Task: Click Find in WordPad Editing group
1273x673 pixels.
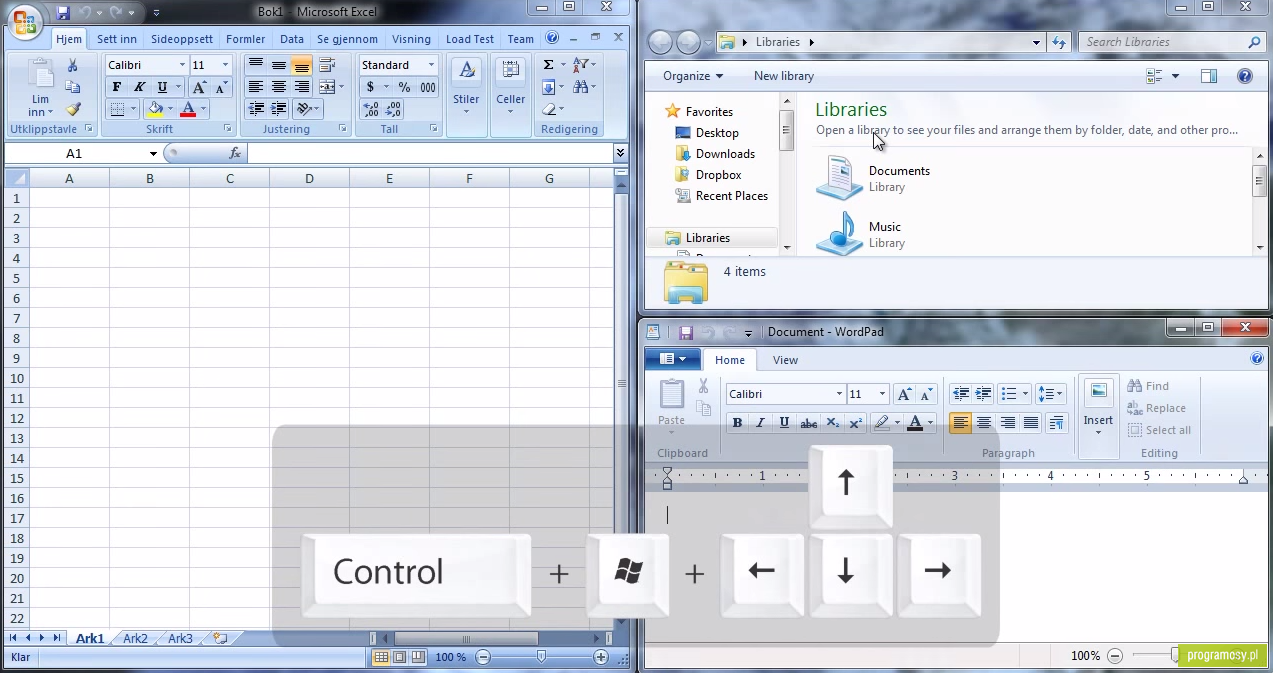Action: pos(1148,386)
